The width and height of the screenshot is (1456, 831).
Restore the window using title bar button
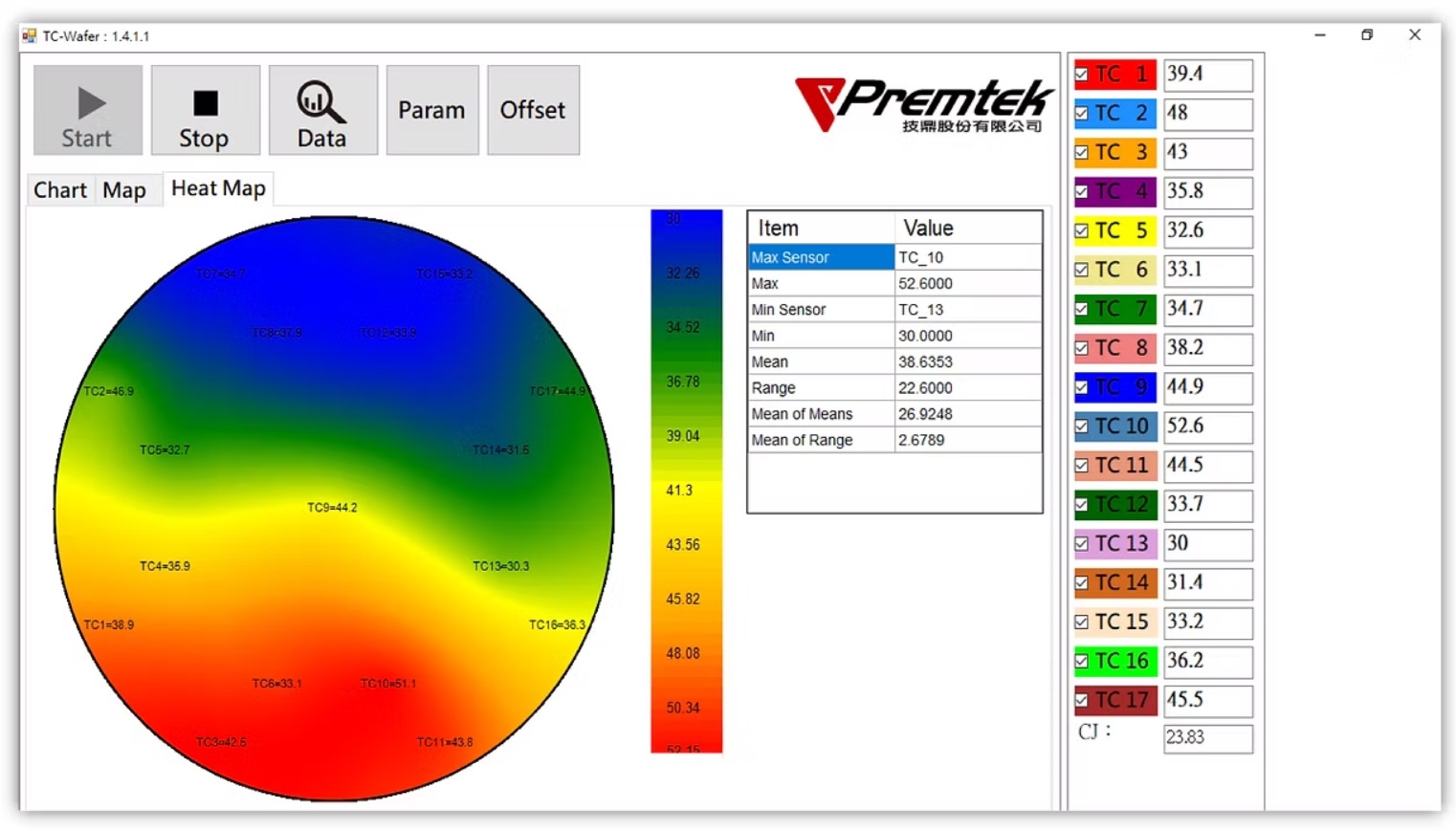[1367, 35]
